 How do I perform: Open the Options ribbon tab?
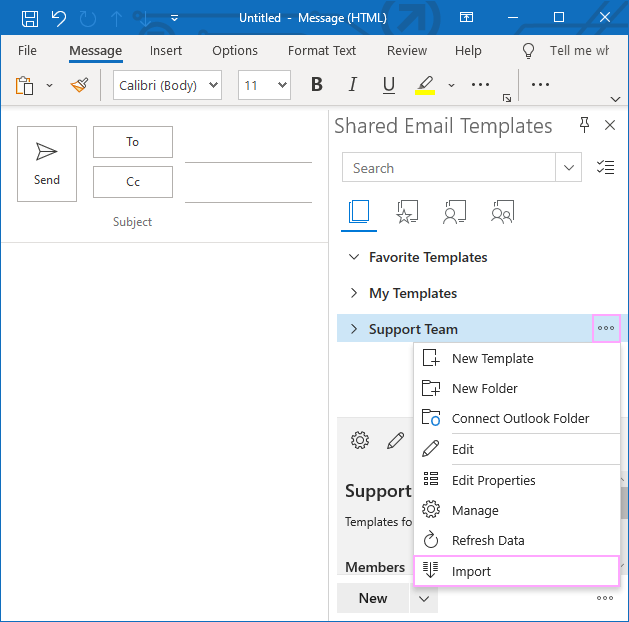tap(235, 51)
